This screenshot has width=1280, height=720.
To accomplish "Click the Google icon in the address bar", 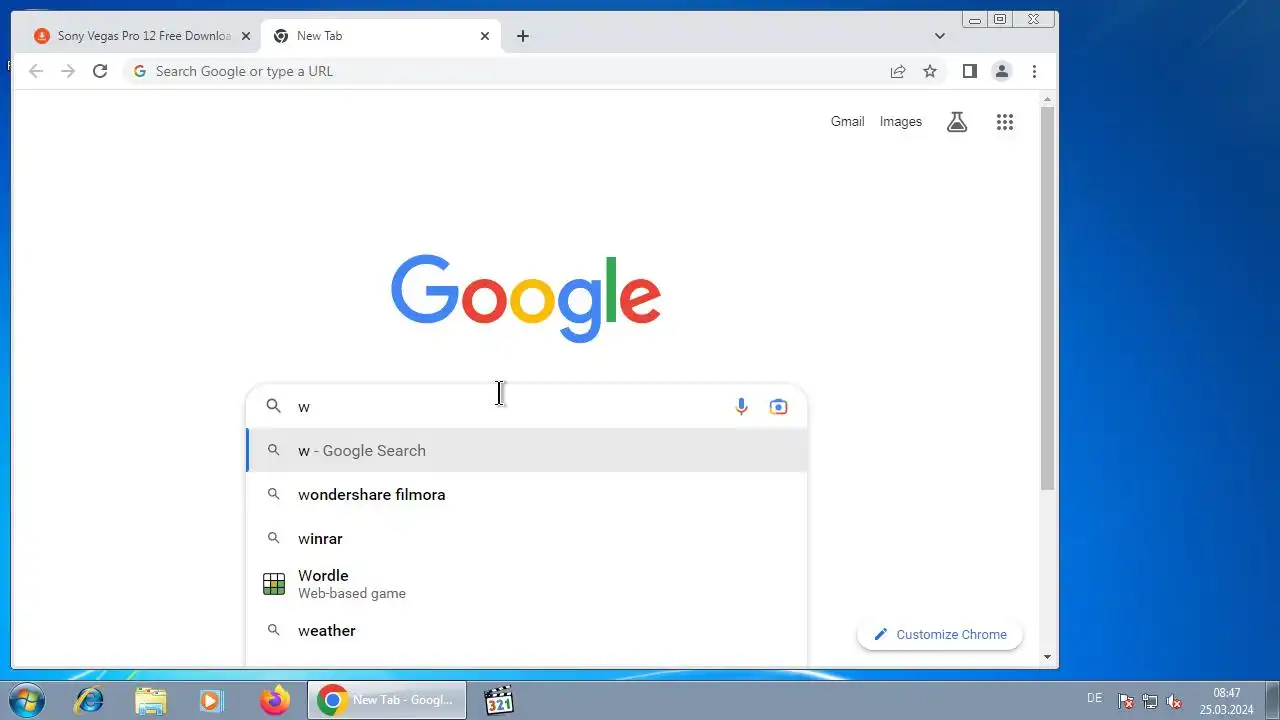I will (x=140, y=71).
